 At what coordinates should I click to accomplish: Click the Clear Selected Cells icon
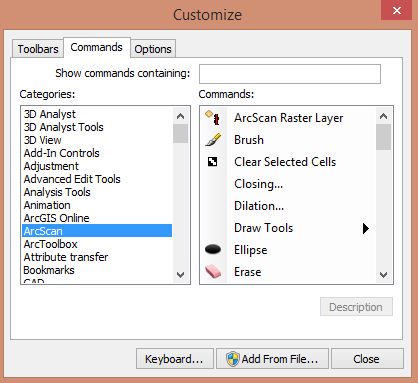click(212, 162)
